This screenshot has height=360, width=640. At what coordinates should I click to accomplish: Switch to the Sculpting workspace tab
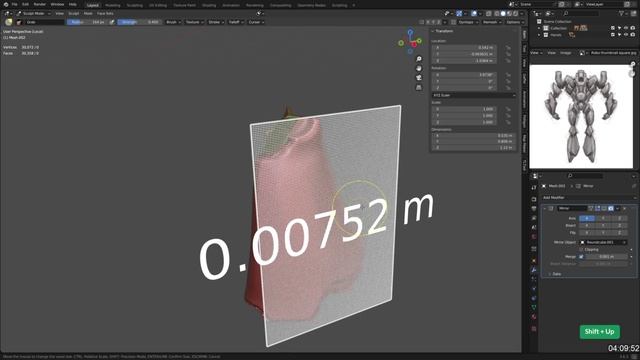(134, 5)
